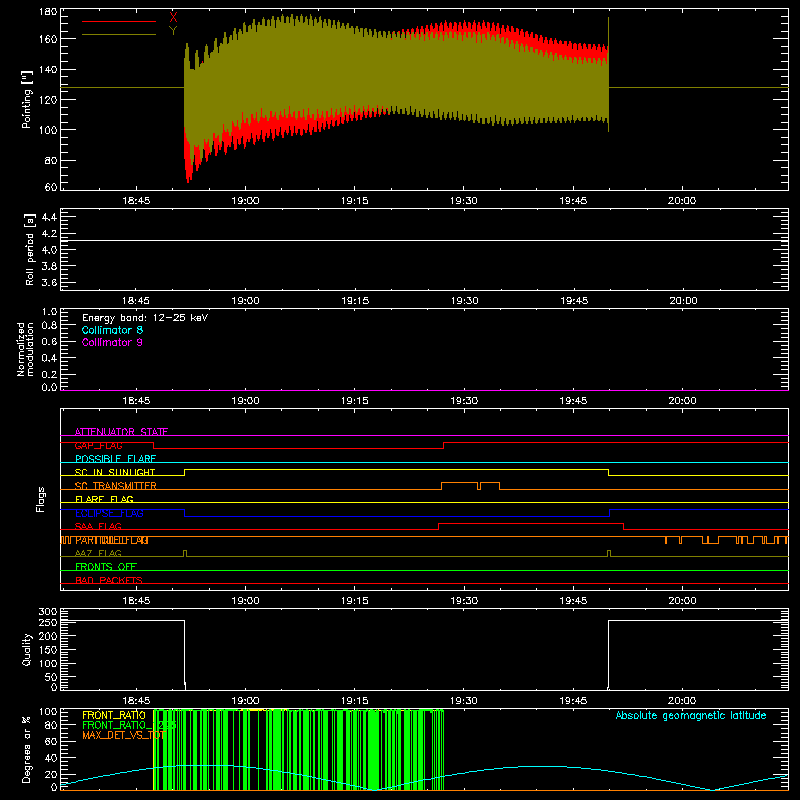The height and width of the screenshot is (800, 800).
Task: Click the orange MAX_DET_VS_TOT legend entry
Action: pos(123,735)
